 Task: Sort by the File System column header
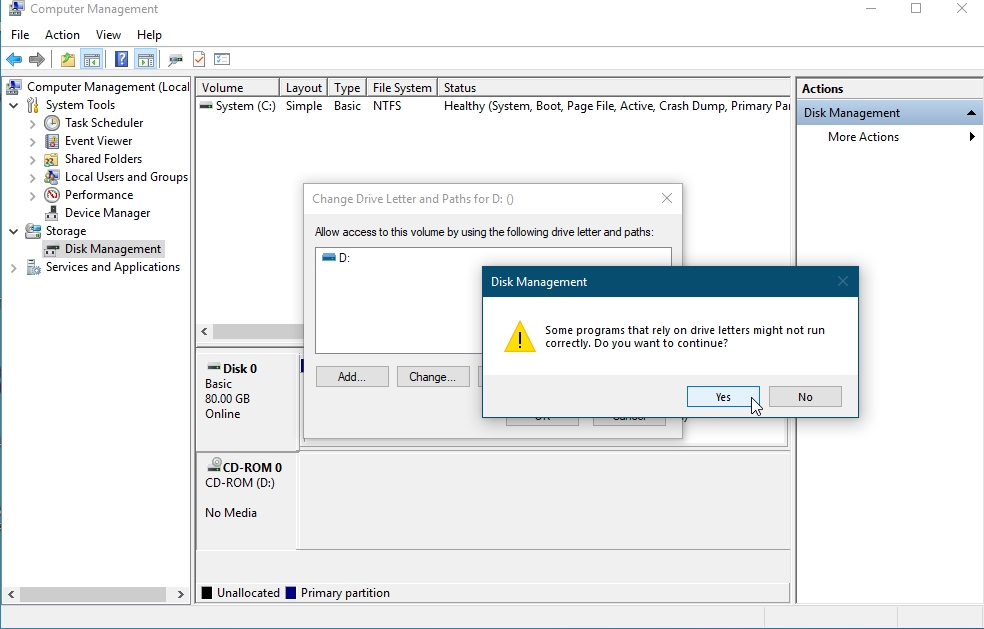[402, 88]
